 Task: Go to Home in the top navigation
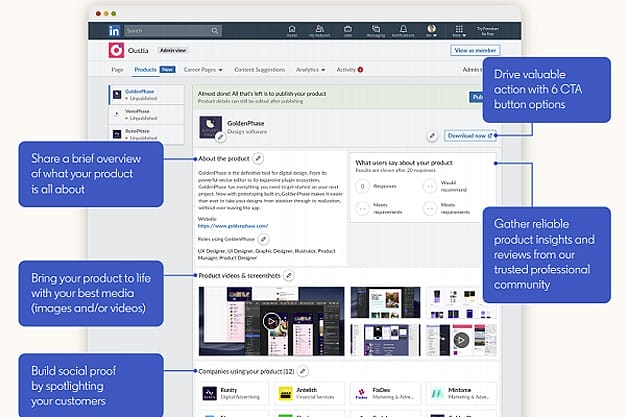[x=292, y=31]
